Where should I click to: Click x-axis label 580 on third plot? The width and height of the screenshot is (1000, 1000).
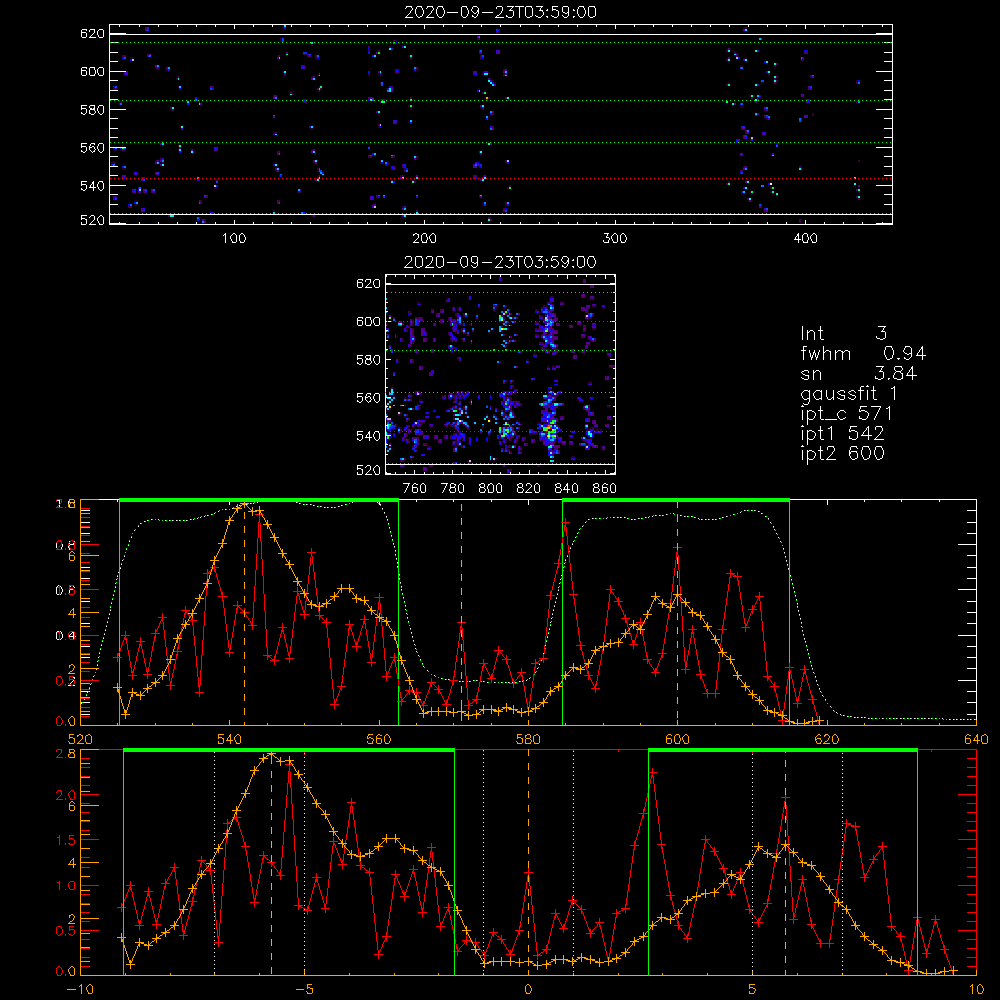pos(528,739)
